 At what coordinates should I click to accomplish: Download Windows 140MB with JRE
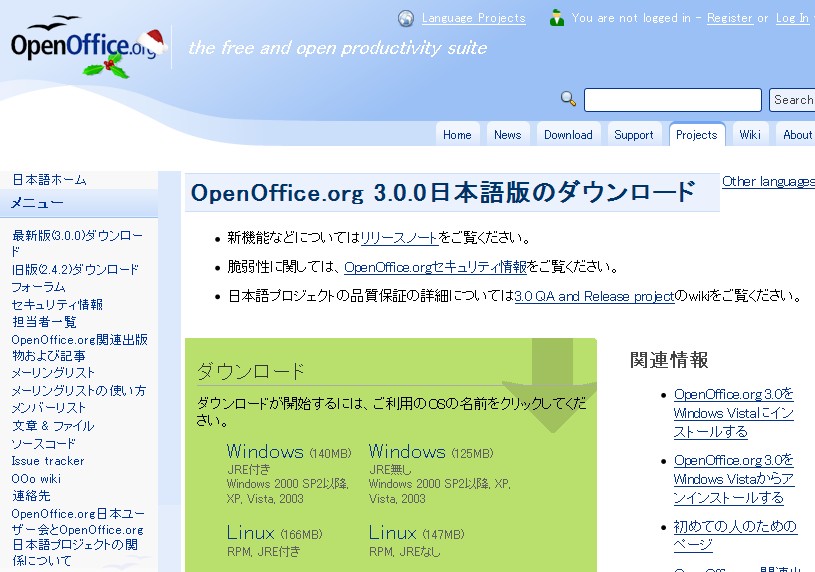265,451
